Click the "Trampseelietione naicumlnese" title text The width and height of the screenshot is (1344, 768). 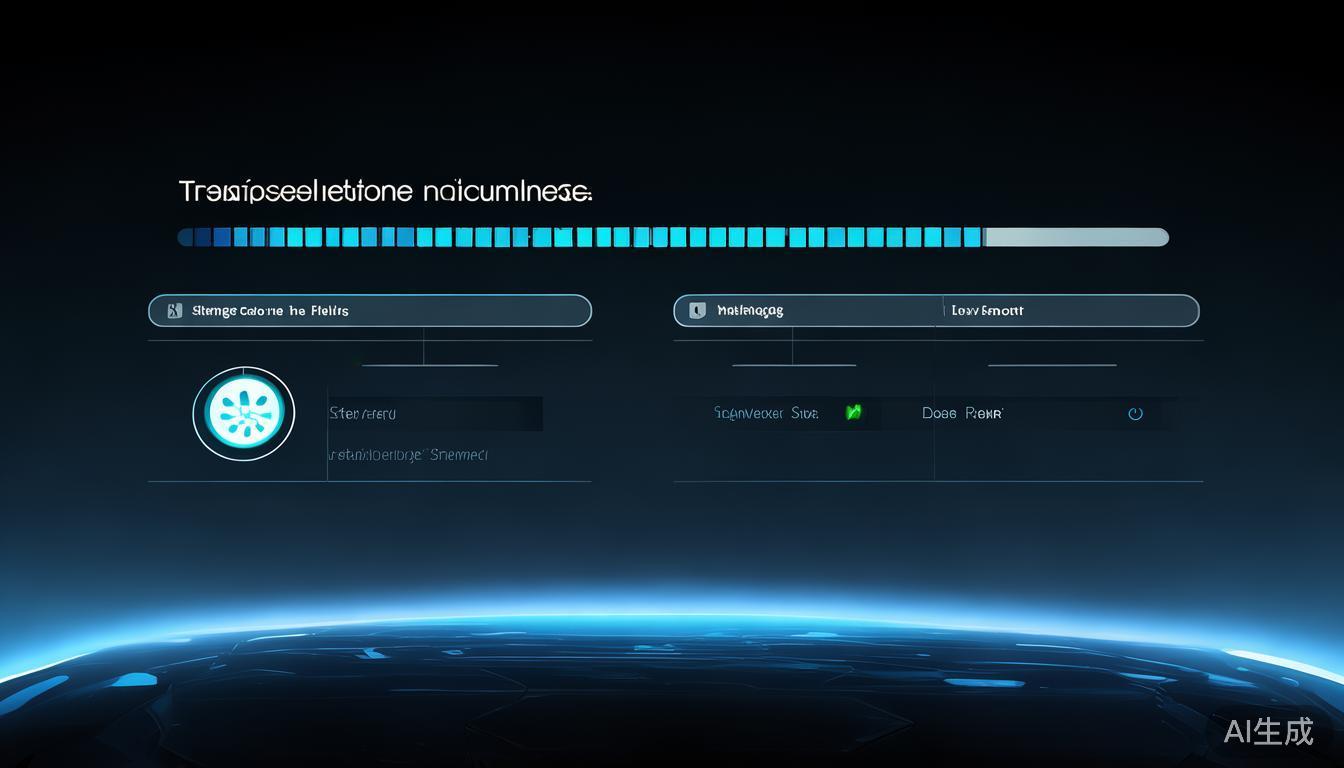(x=385, y=191)
